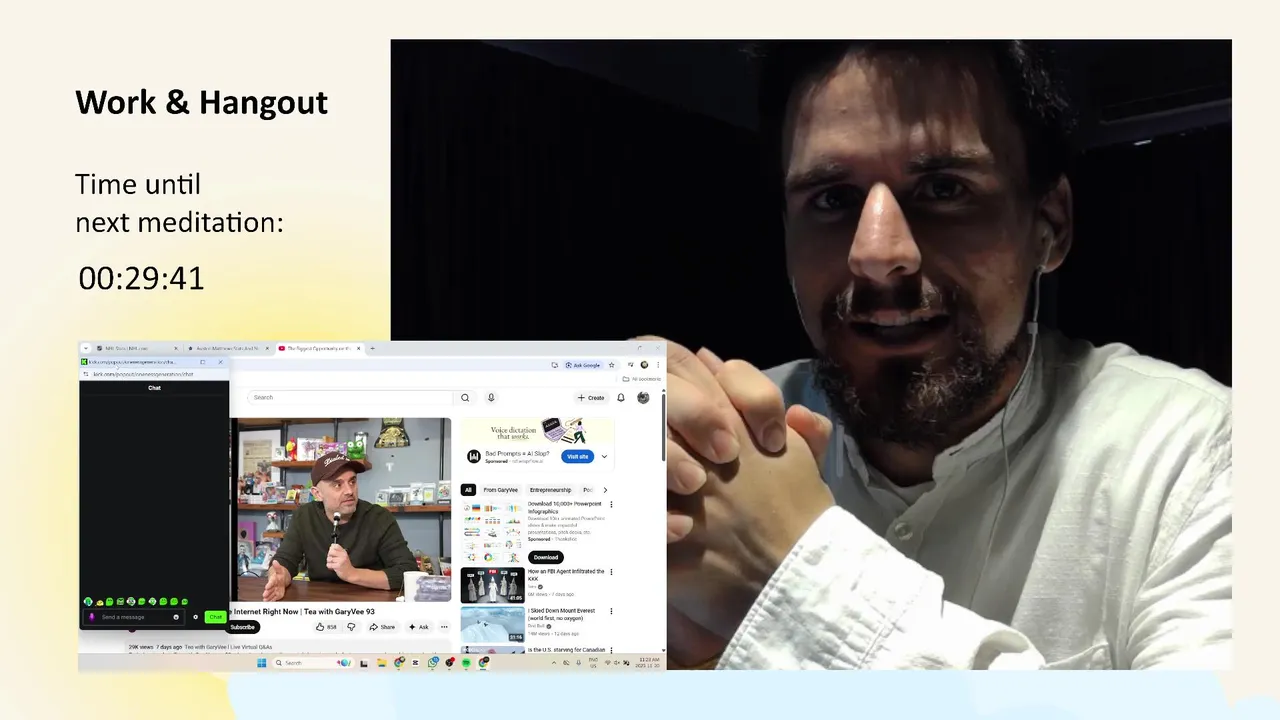Open the All Bookmarks folder
Image resolution: width=1280 pixels, height=720 pixels.
click(x=641, y=379)
